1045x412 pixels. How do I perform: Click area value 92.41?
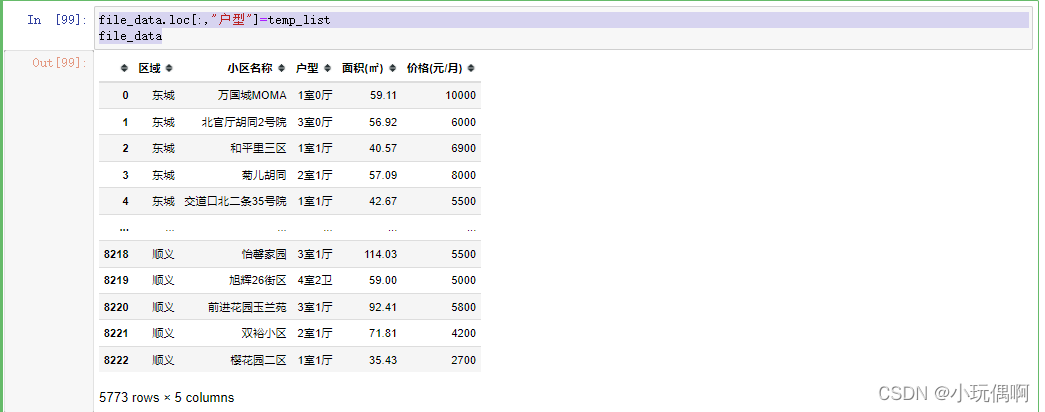coord(383,307)
